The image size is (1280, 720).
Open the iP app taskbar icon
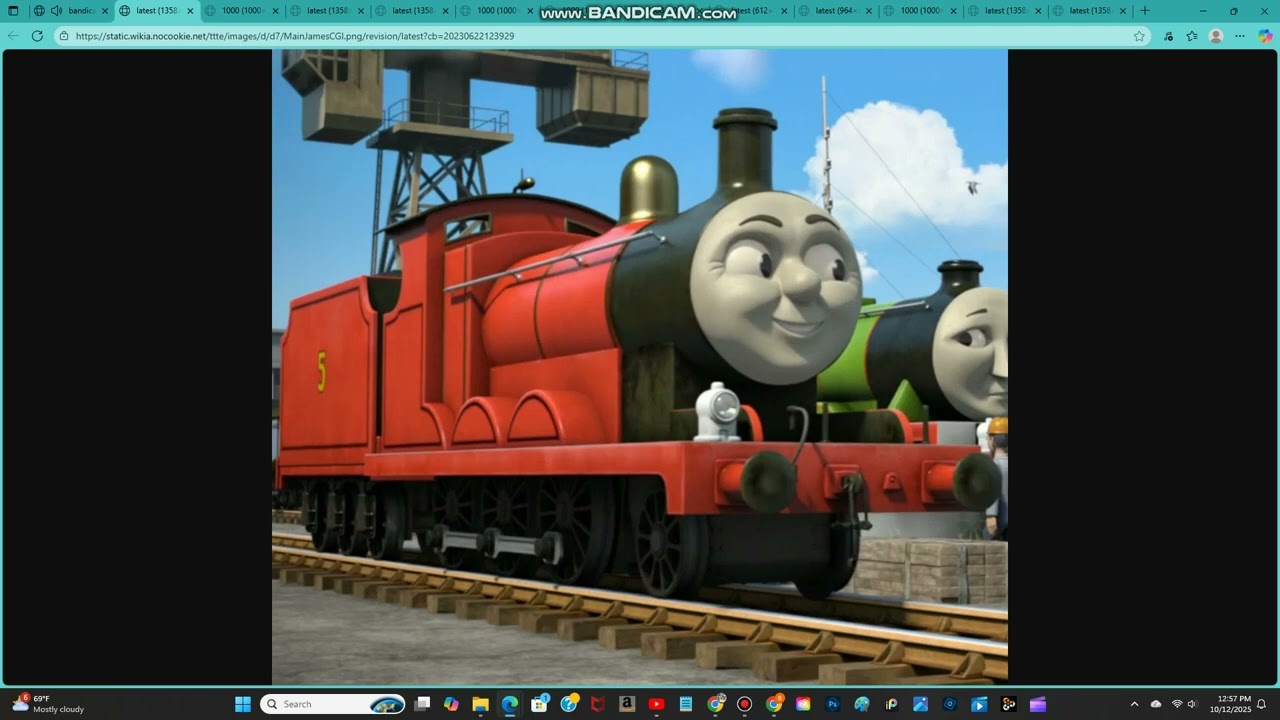coord(891,704)
